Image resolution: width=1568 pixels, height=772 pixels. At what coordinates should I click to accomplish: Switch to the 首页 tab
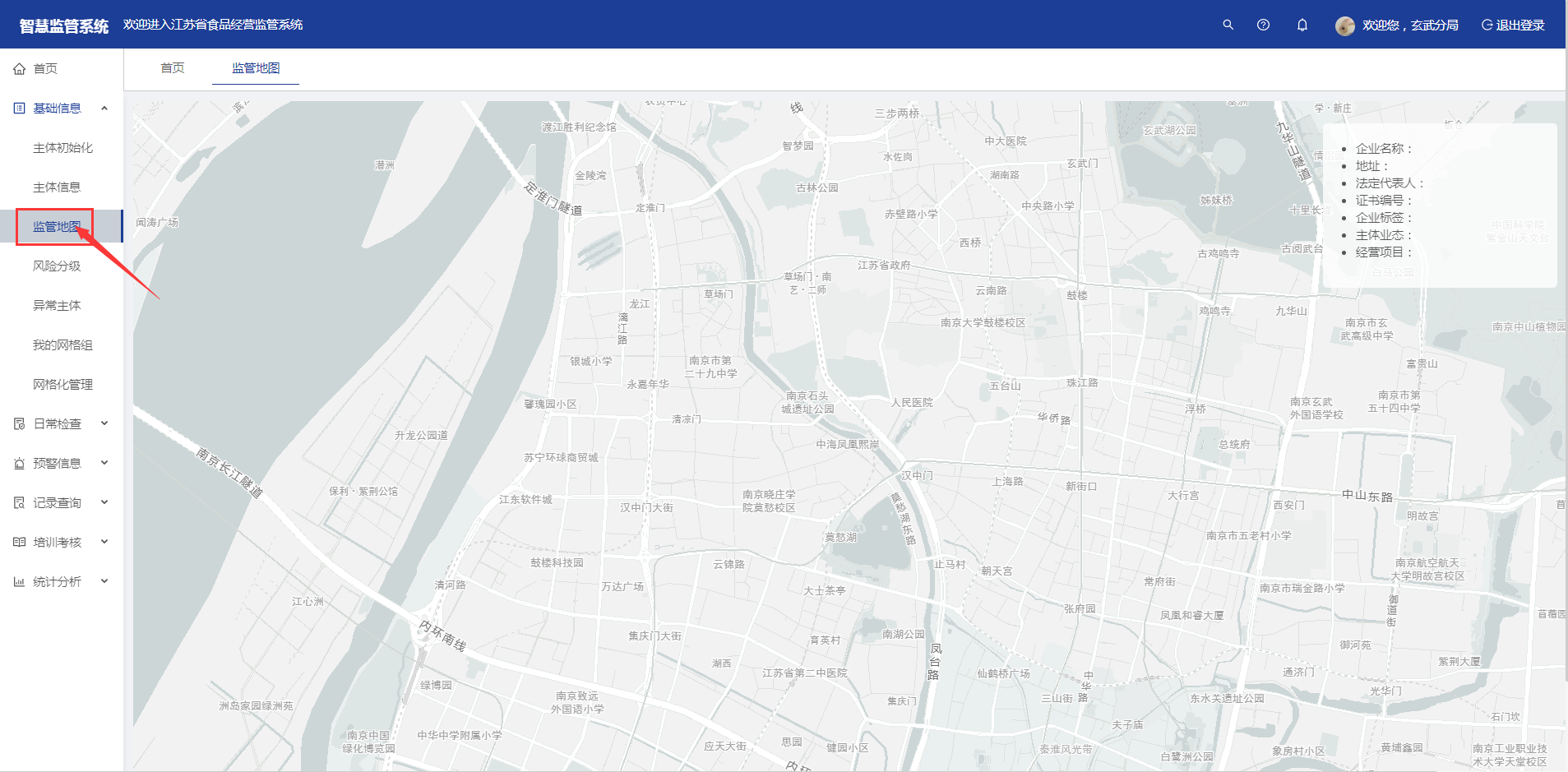(173, 68)
